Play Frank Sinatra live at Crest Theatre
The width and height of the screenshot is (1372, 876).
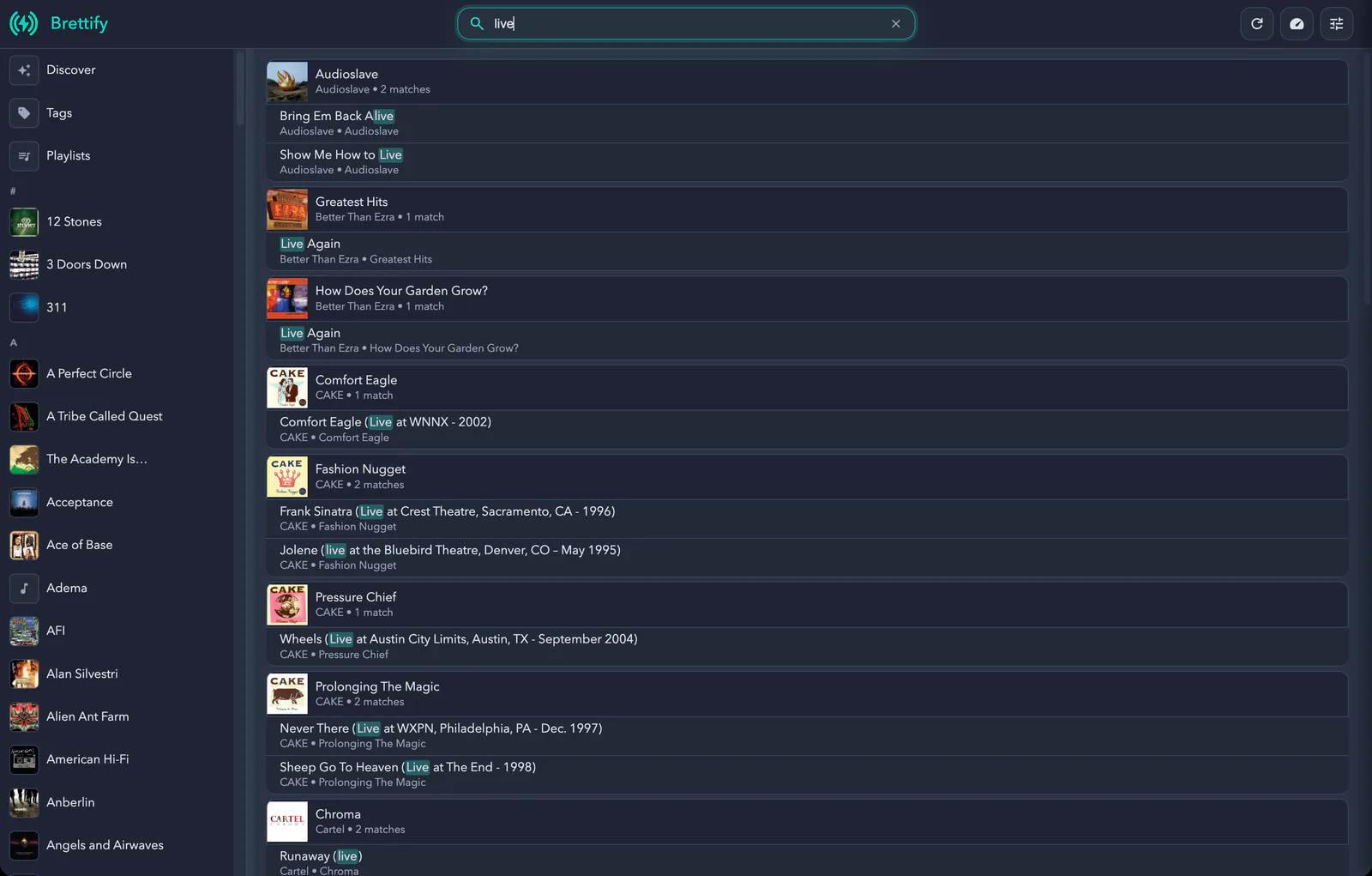[x=807, y=519]
